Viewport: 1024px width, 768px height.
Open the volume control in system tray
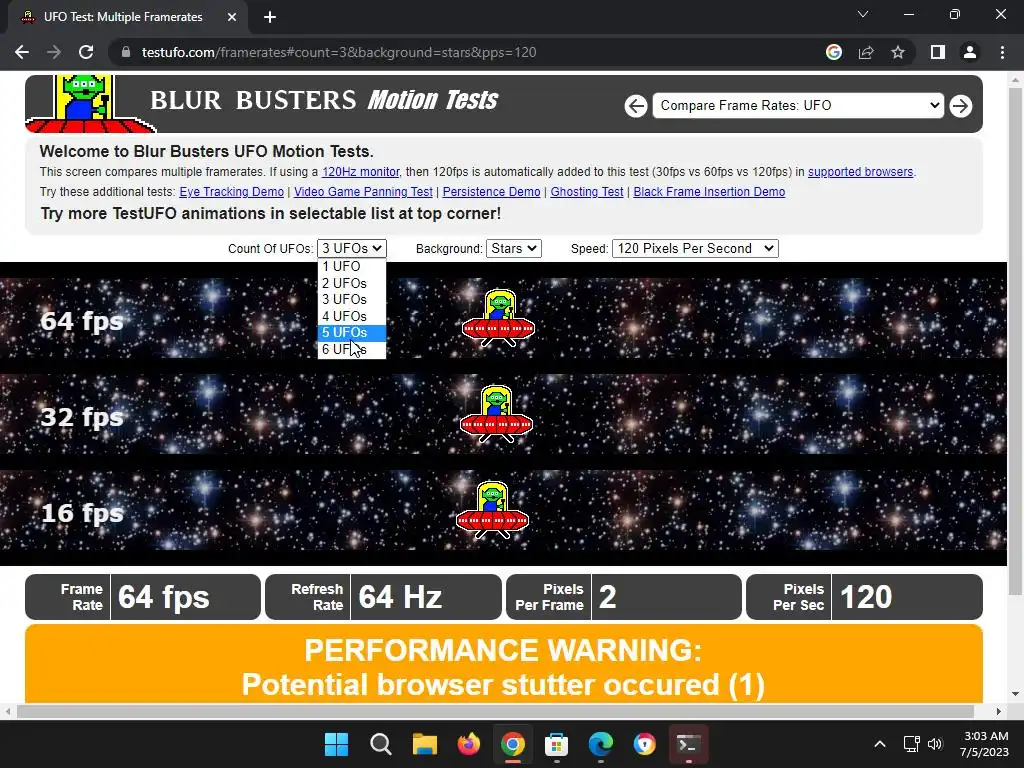pyautogui.click(x=935, y=744)
